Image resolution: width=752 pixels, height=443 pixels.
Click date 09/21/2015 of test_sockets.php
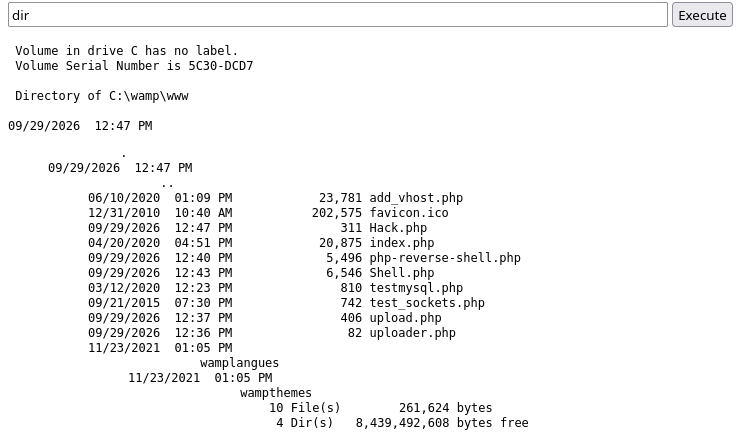[x=124, y=303]
